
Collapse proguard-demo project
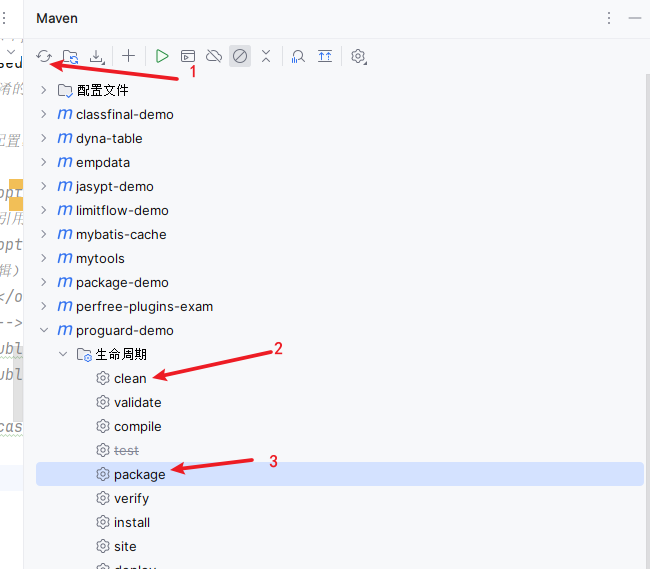(x=44, y=330)
